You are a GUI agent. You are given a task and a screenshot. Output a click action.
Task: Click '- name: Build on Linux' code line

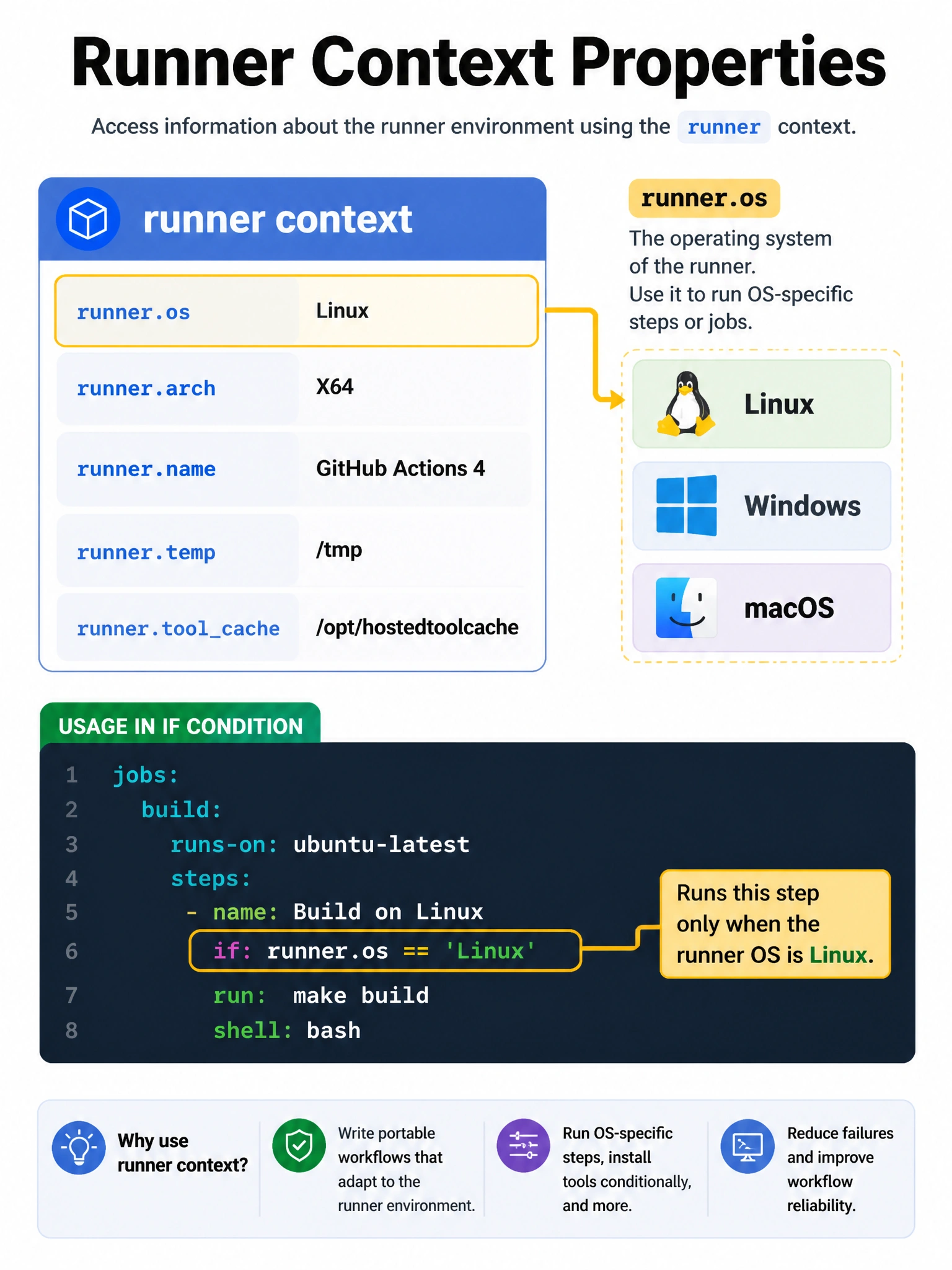tap(335, 912)
